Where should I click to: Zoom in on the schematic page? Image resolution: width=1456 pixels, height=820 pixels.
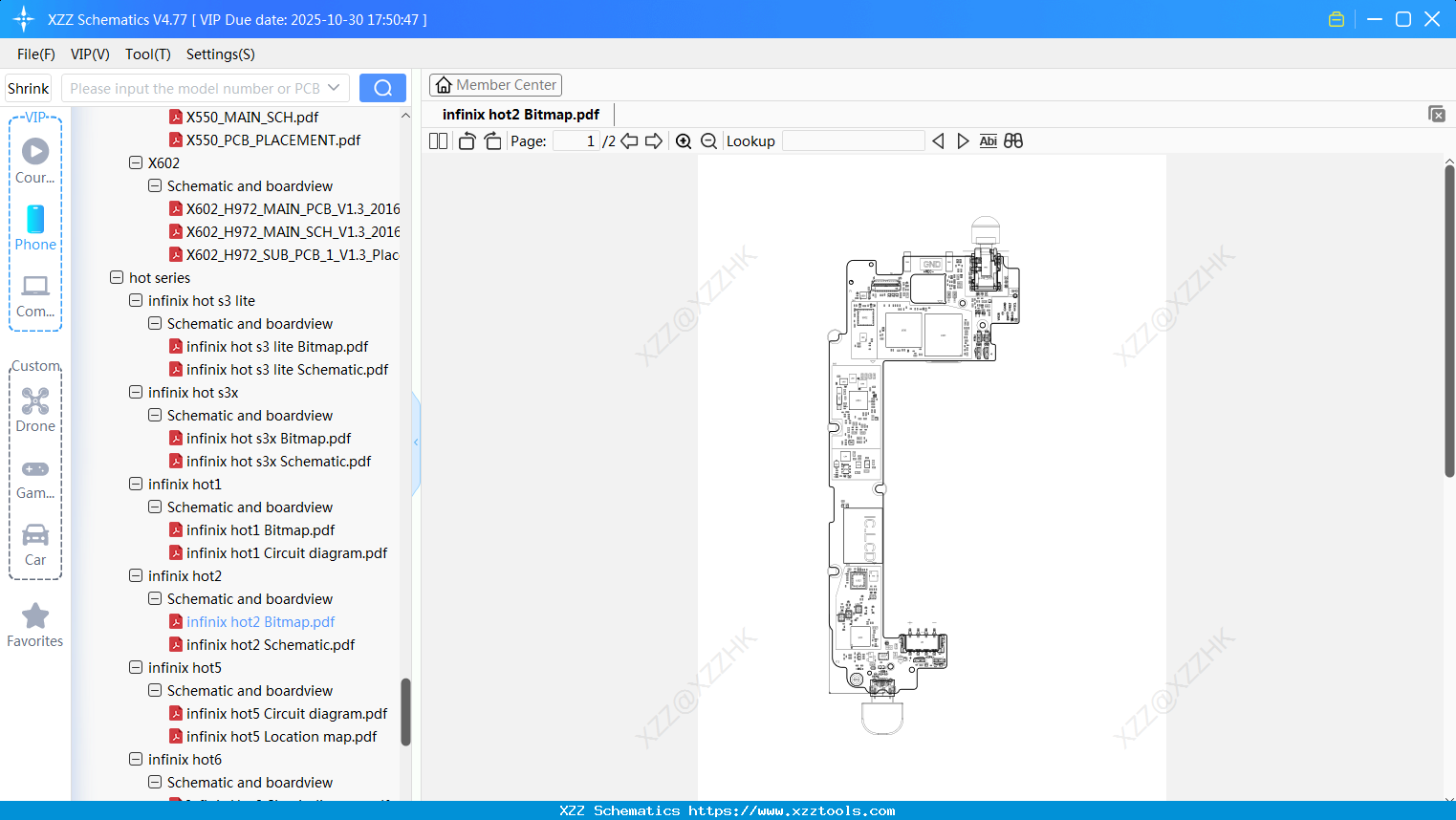pyautogui.click(x=684, y=140)
